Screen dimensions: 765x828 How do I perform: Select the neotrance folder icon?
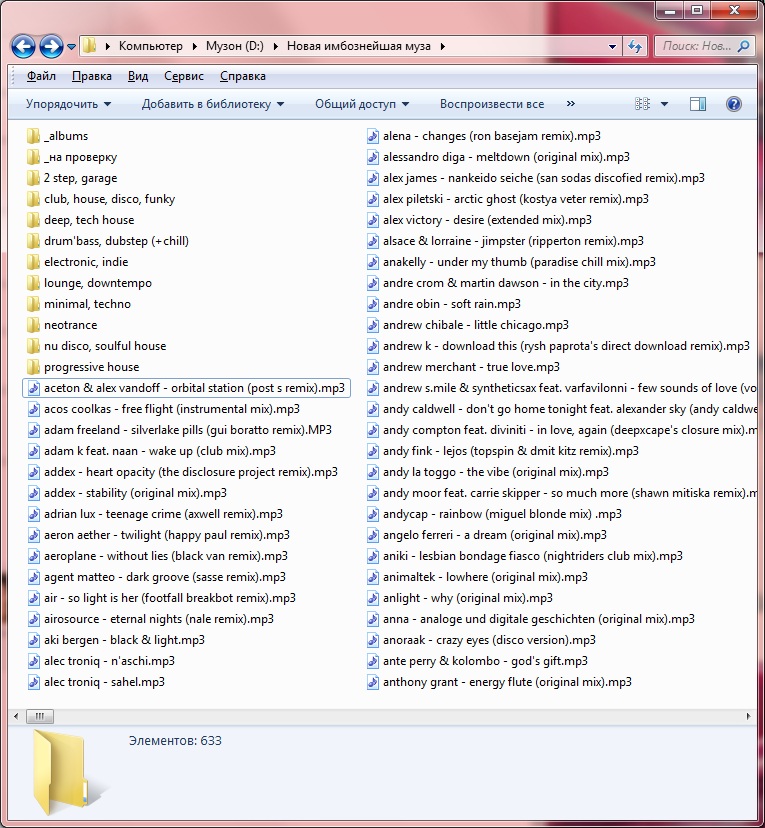33,325
